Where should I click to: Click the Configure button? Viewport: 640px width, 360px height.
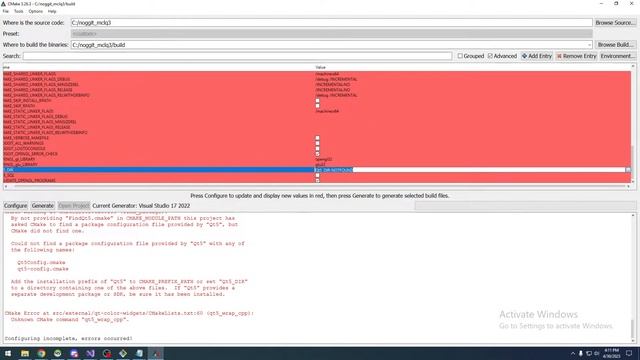(x=16, y=206)
